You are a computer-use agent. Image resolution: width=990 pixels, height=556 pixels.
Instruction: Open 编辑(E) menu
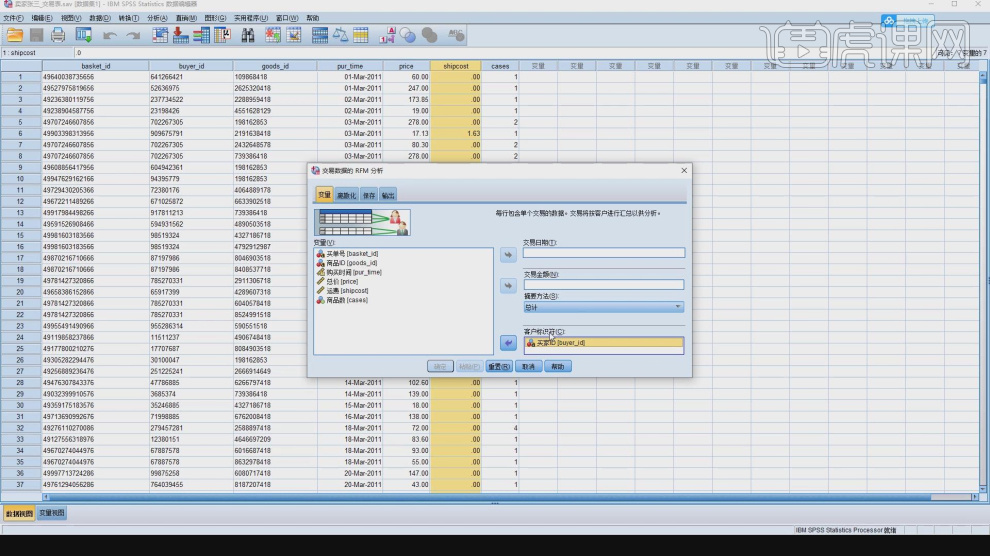click(x=42, y=18)
